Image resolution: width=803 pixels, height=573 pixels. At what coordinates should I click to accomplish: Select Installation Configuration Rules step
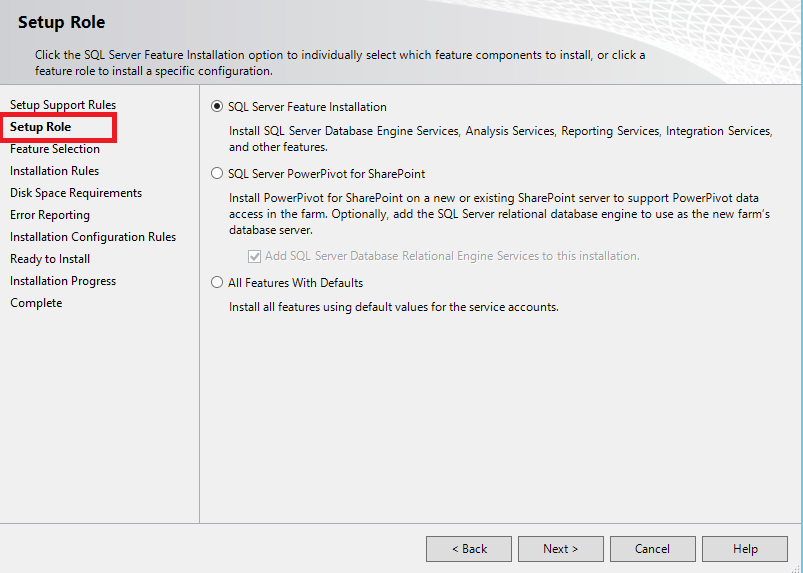point(93,237)
